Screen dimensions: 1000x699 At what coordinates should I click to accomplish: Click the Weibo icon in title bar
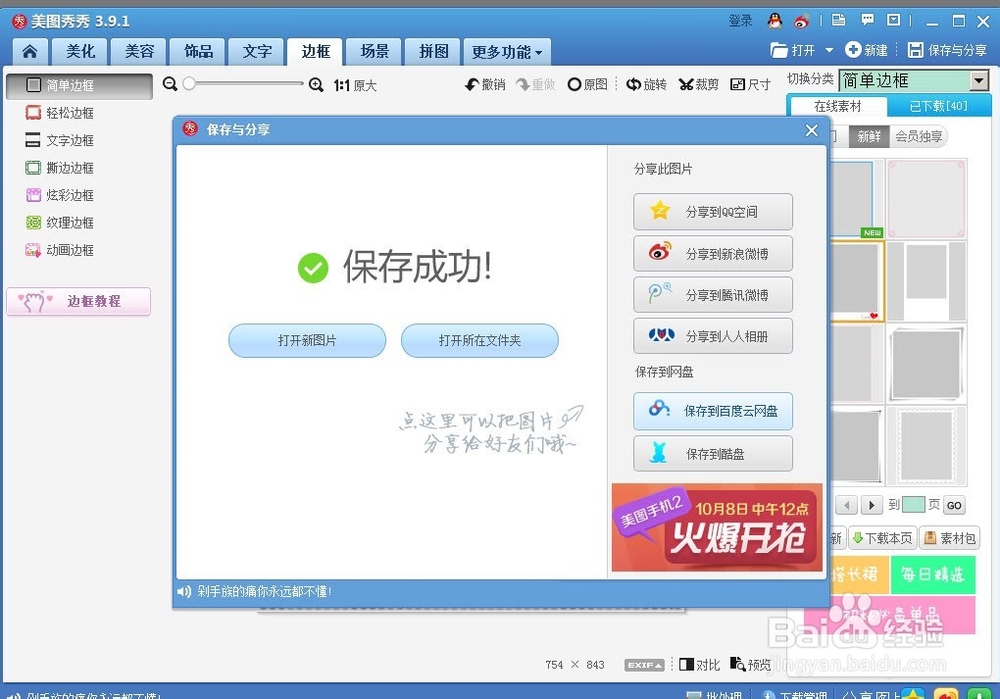(x=802, y=21)
